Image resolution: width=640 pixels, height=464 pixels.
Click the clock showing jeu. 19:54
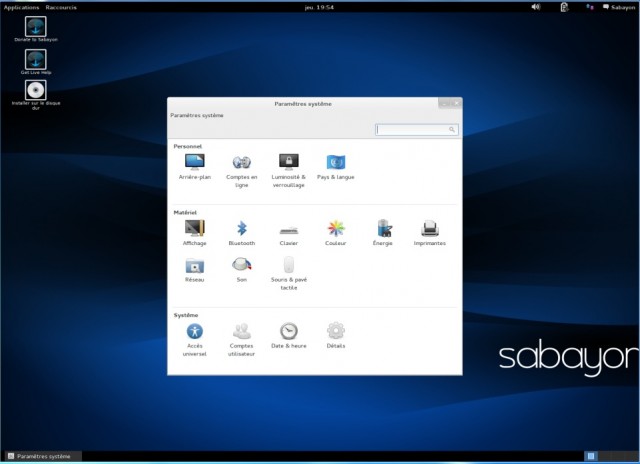point(319,7)
